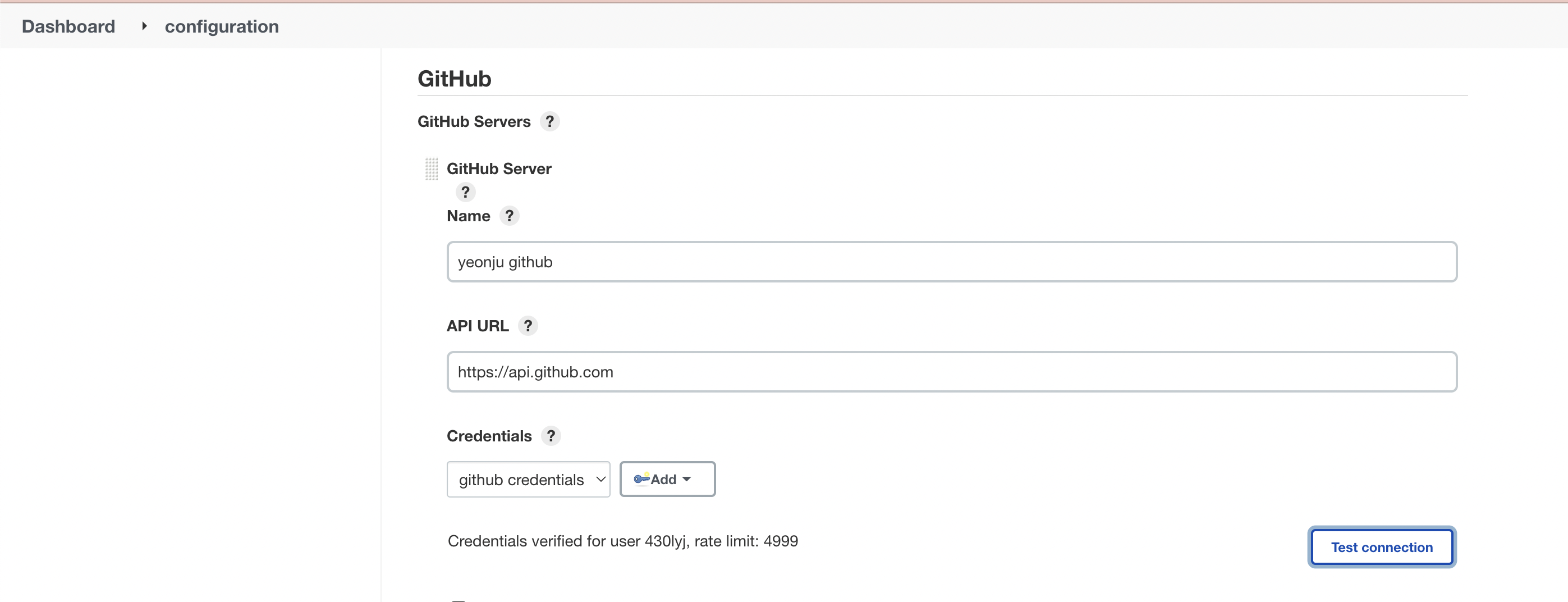Click the GitHub section heading
1568x602 pixels.
point(454,79)
